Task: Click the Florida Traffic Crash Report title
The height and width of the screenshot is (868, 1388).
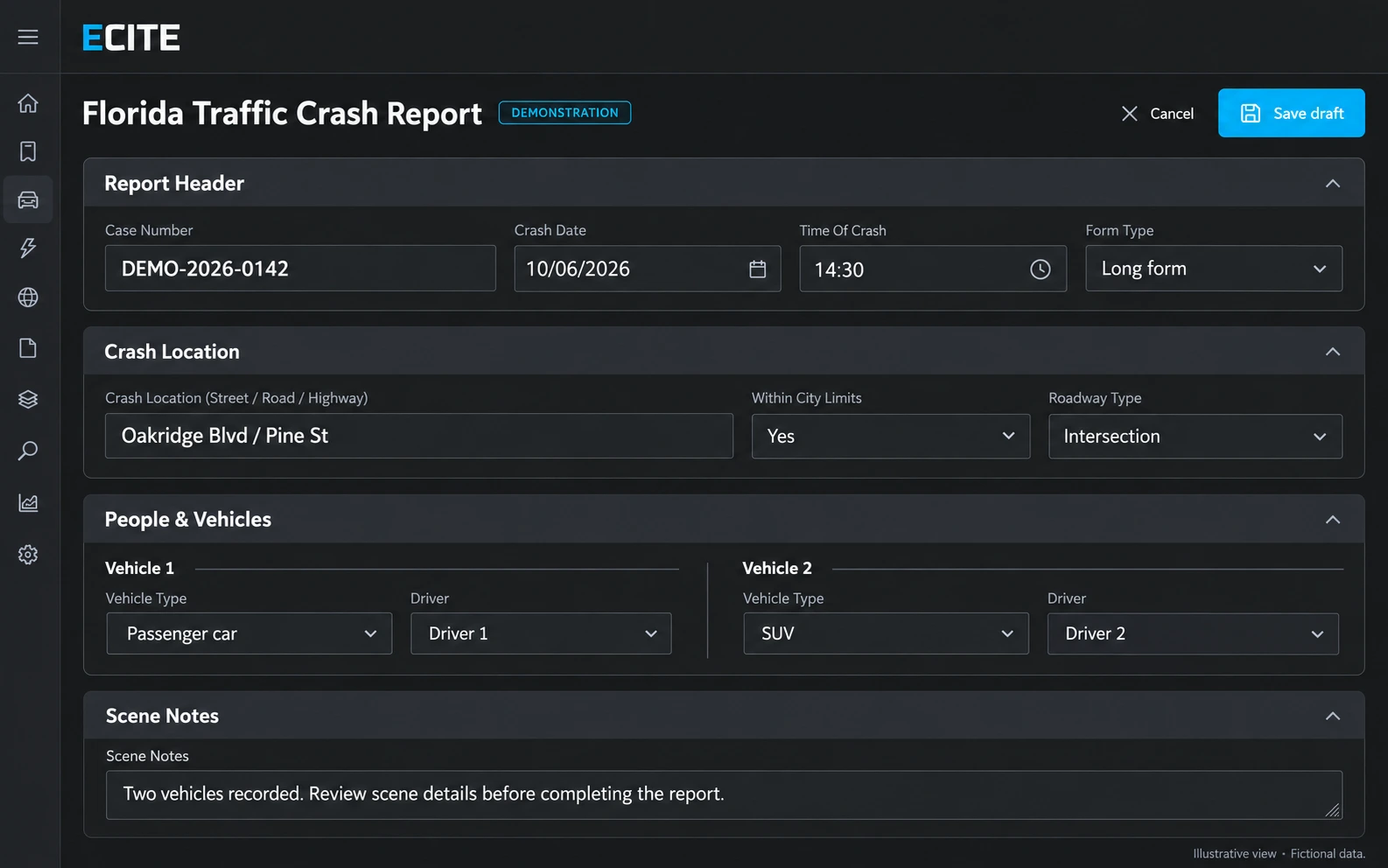Action: tap(282, 114)
